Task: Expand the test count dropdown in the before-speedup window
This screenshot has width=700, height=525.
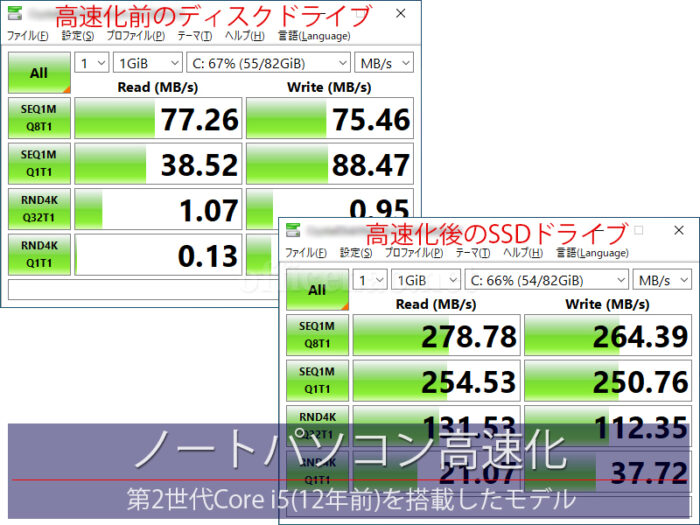Action: click(92, 63)
